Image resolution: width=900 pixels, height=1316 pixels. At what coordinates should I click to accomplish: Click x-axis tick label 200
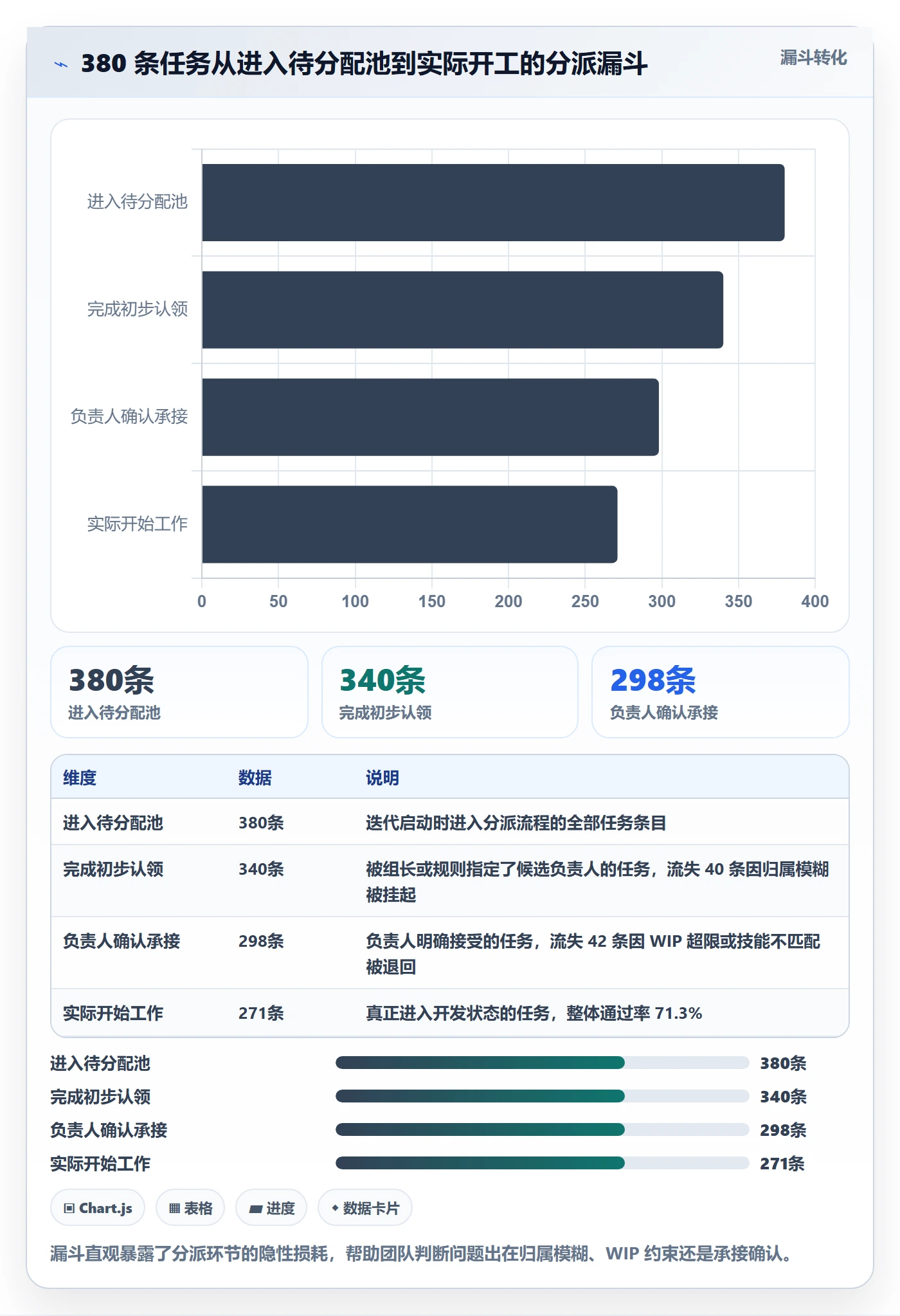tap(509, 601)
